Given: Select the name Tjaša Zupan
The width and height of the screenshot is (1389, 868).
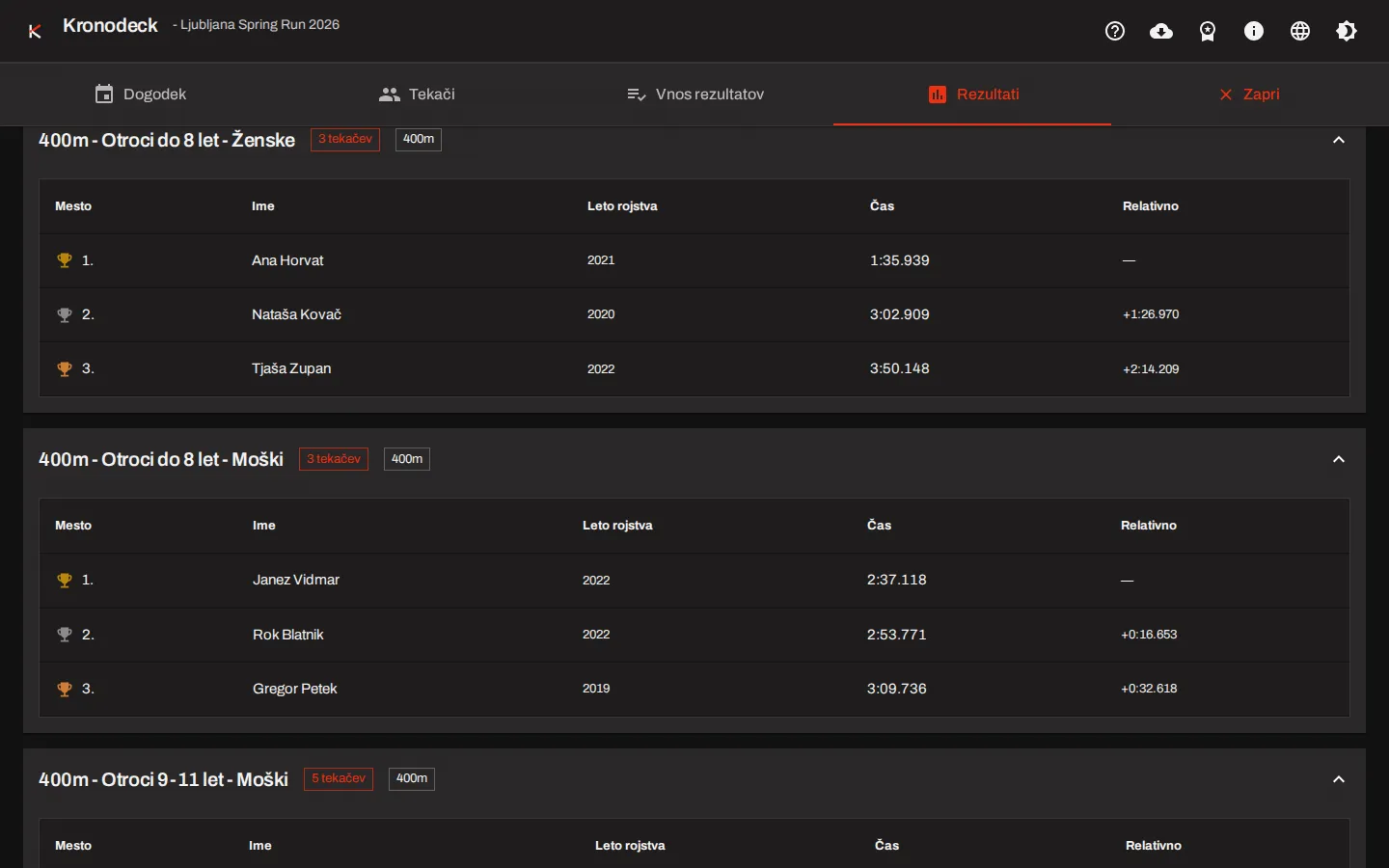Looking at the screenshot, I should pos(291,368).
